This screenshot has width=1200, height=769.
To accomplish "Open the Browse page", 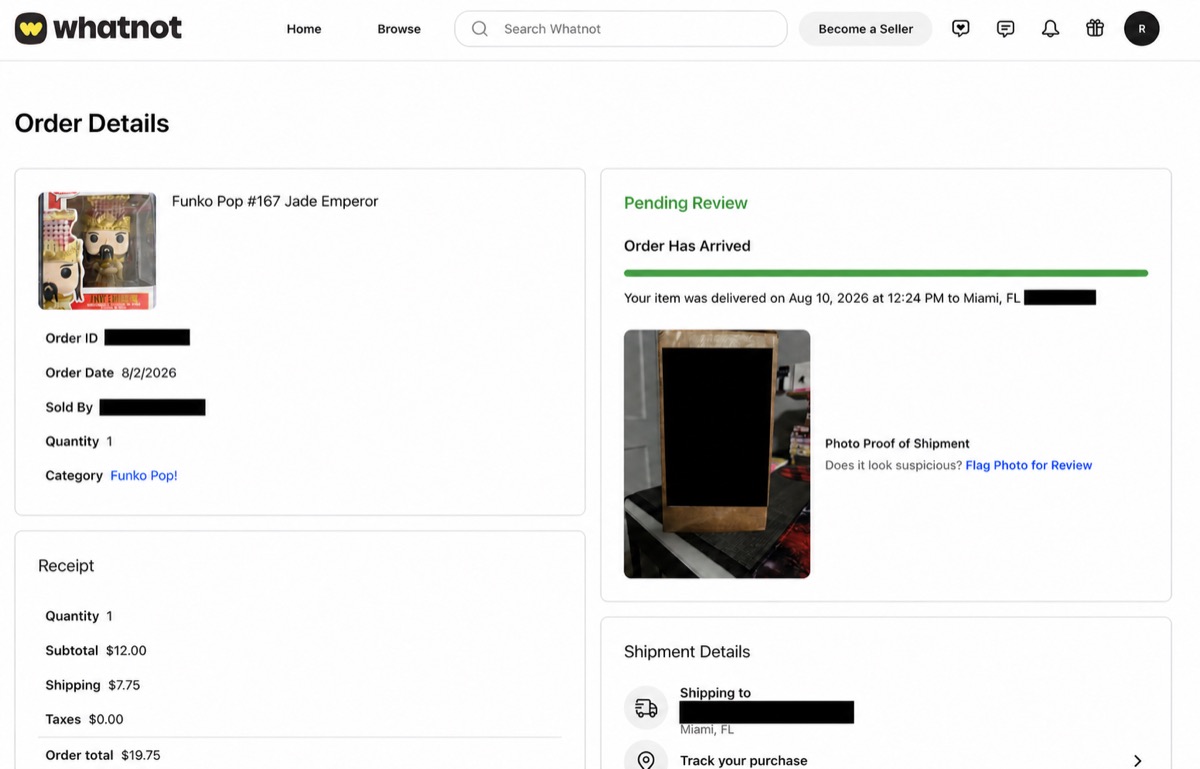I will (399, 29).
